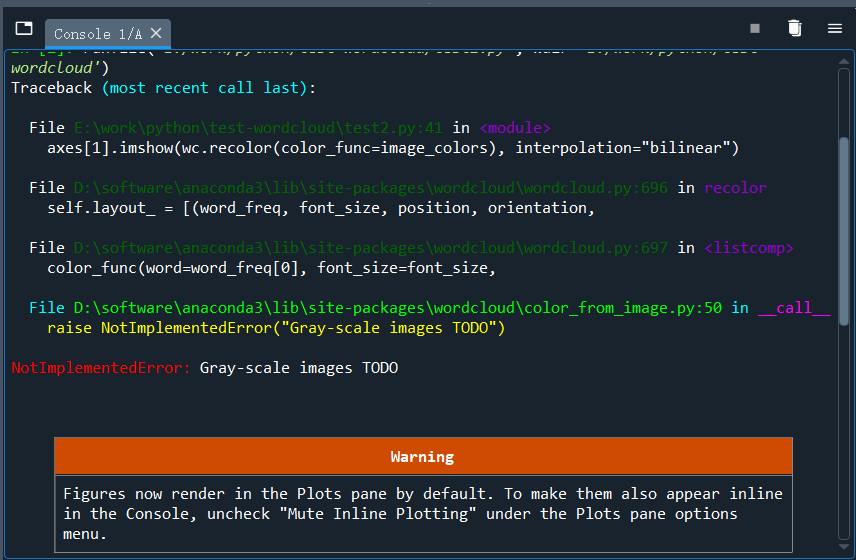This screenshot has height=560, width=856.
Task: Click the raise NotImplementedError code line
Action: click(276, 328)
